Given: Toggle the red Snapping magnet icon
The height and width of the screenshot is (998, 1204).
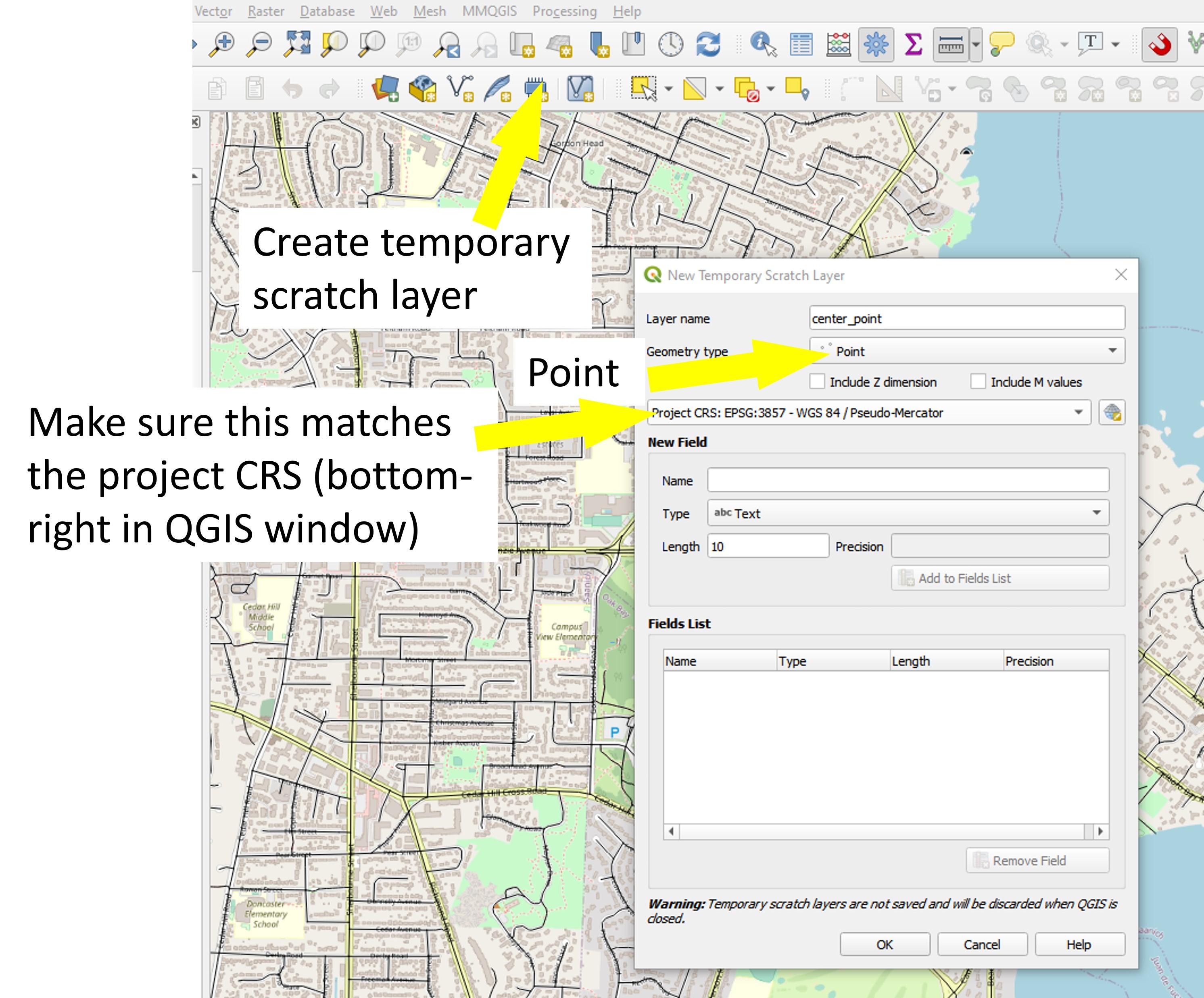Looking at the screenshot, I should point(1160,44).
